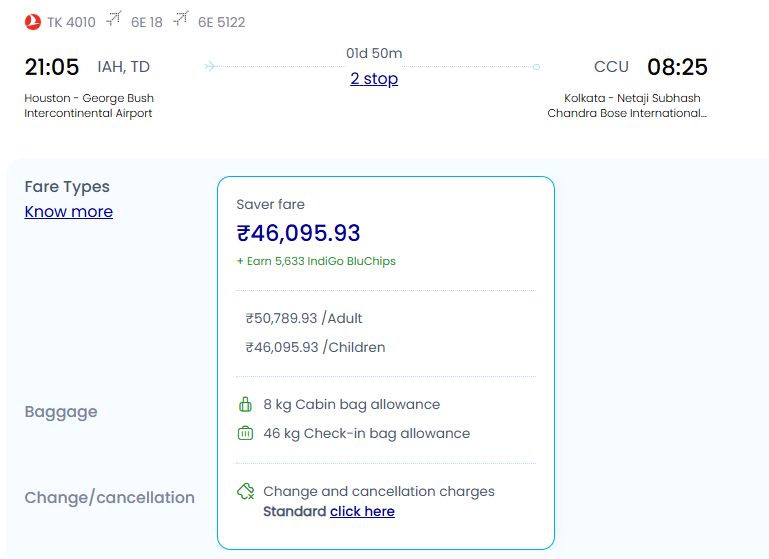Open the Know more fare types link

[69, 212]
